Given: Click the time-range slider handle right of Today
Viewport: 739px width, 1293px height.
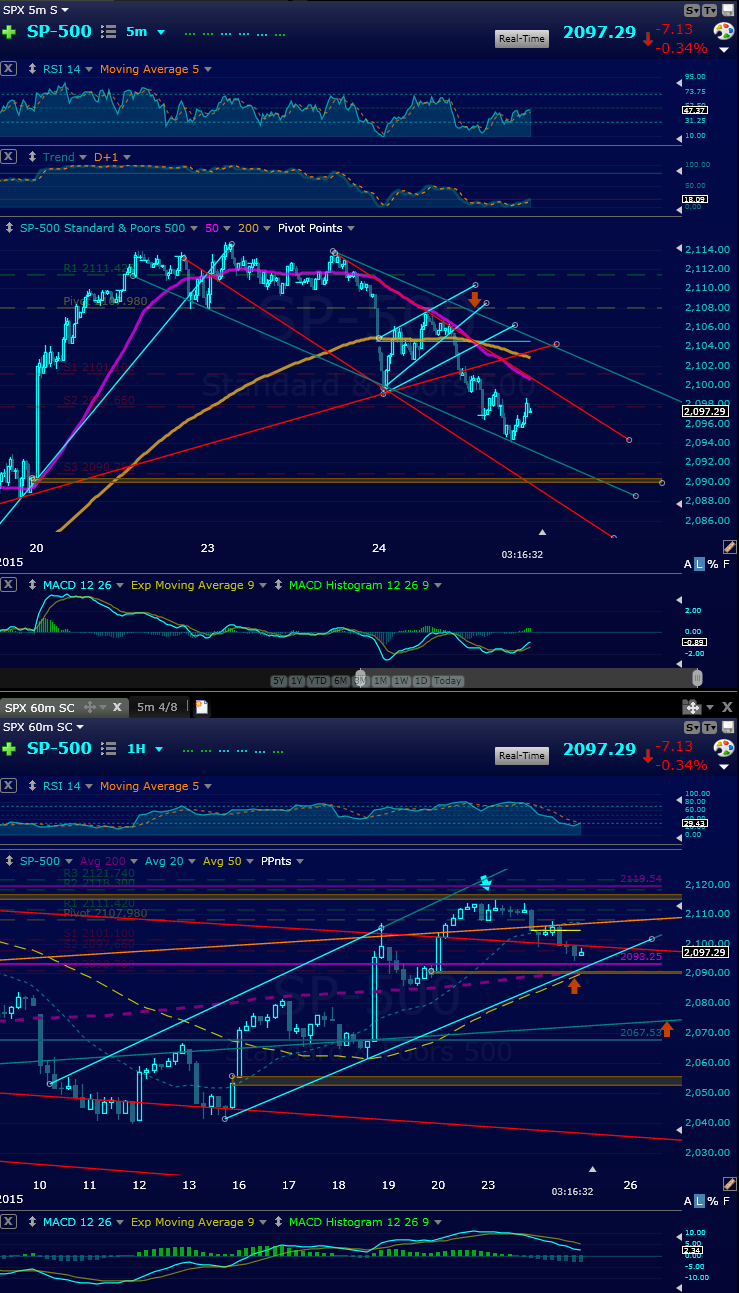Looking at the screenshot, I should [698, 678].
